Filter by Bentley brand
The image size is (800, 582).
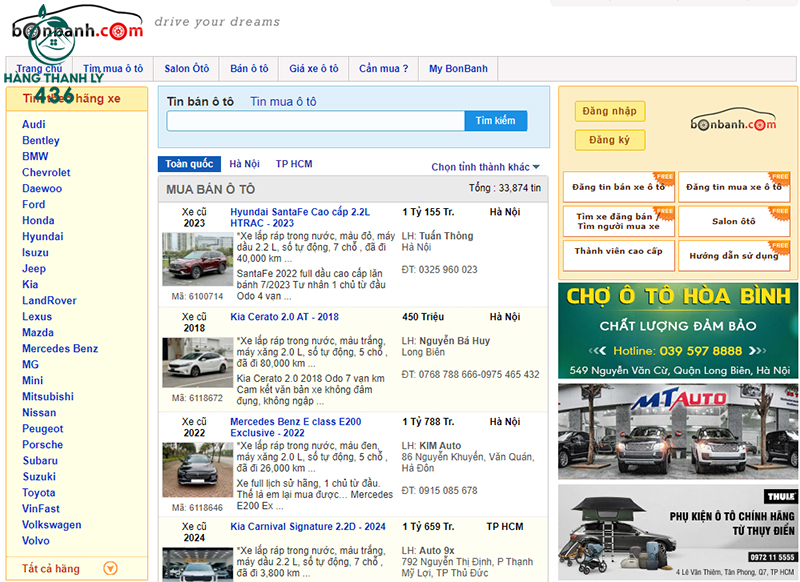click(41, 140)
